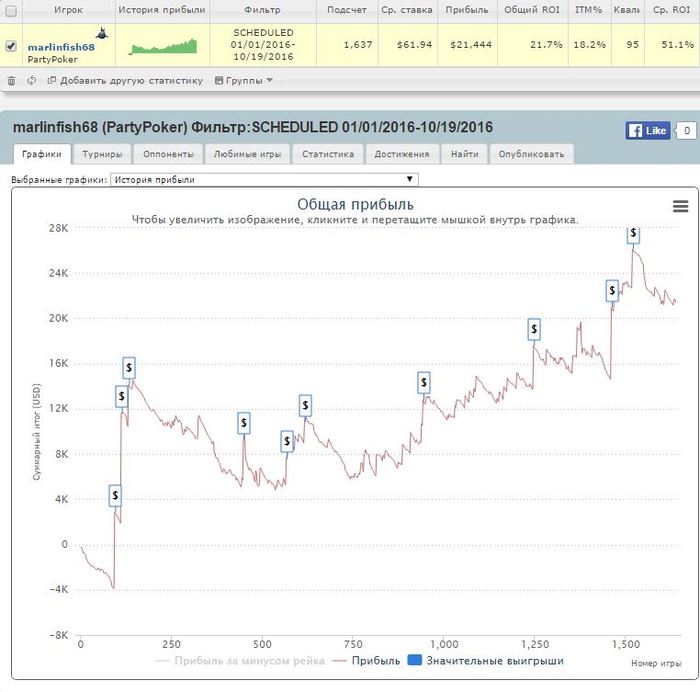Toggle Прибыль за минусом рейка legend

coord(240,661)
